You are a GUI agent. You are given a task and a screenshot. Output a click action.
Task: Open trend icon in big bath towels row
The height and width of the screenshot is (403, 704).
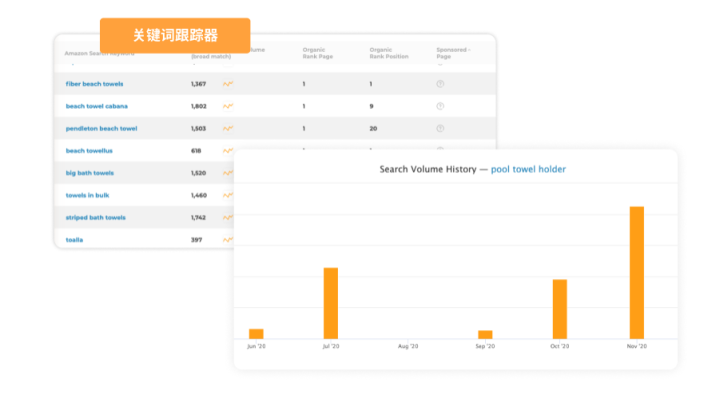(228, 173)
